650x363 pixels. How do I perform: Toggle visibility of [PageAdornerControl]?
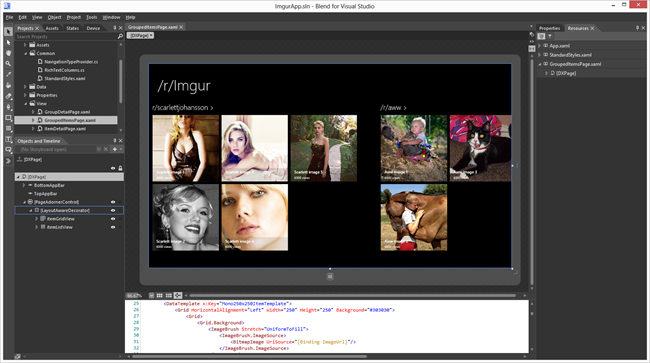point(113,202)
